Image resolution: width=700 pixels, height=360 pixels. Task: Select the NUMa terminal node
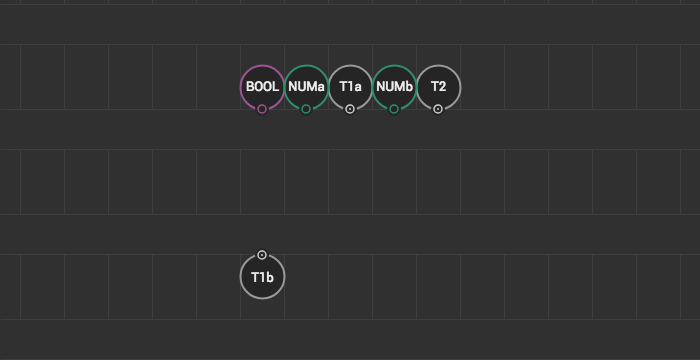tap(306, 87)
